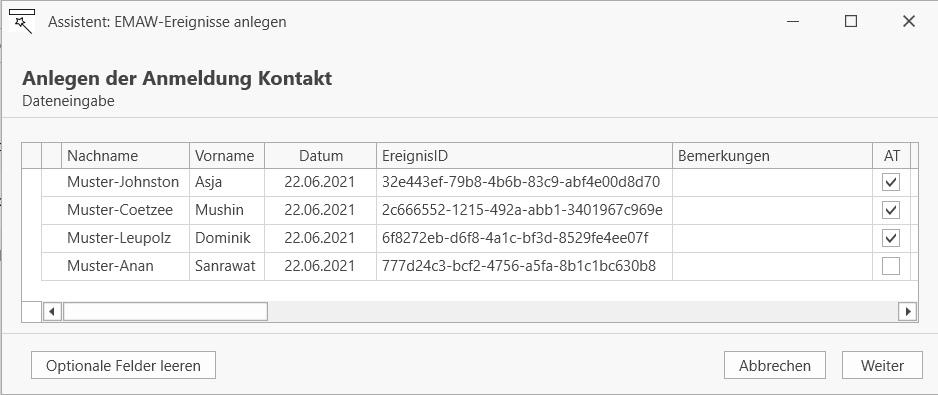938x395 pixels.
Task: Sort by the Vorname column header
Action: point(227,156)
